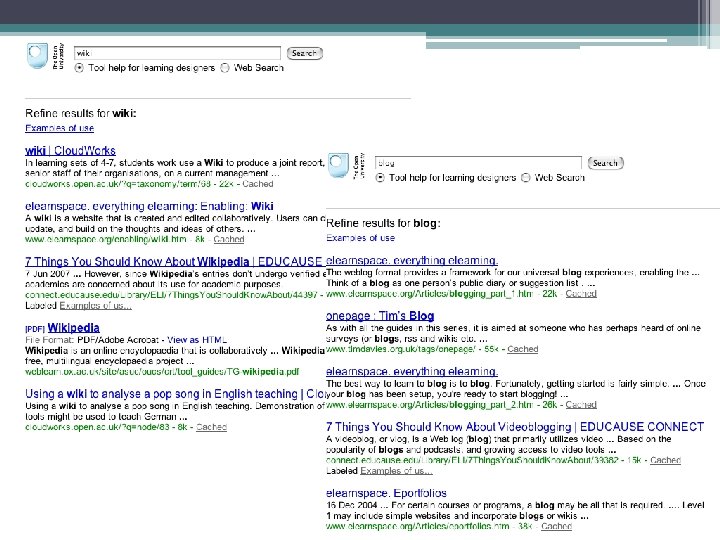Open Cached link for blogging_part_2.htm result

click(x=581, y=405)
